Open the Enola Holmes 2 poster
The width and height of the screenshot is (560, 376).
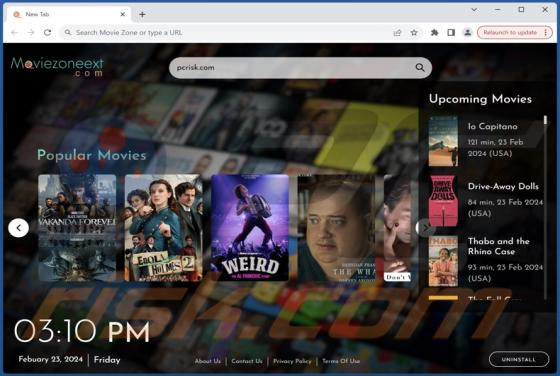coord(164,227)
